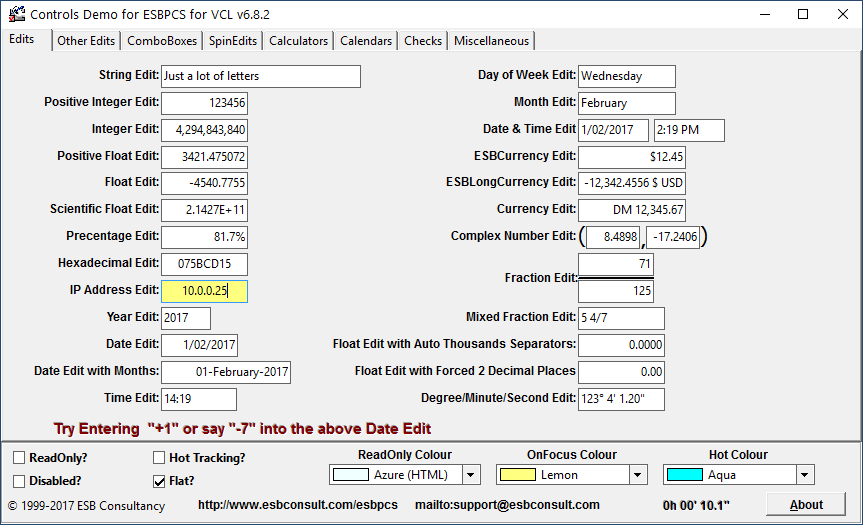This screenshot has height=525, width=863.
Task: Turn on the Hot Tracking? checkbox
Action: coord(160,458)
